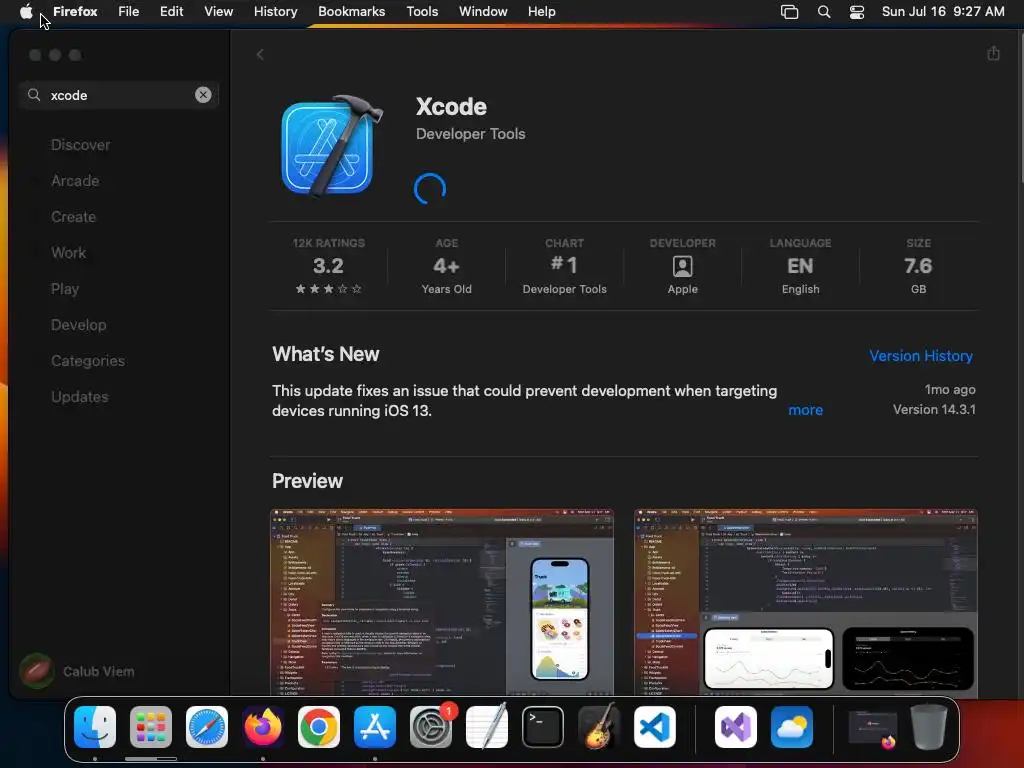The height and width of the screenshot is (768, 1024).
Task: Open the History menu
Action: point(276,11)
